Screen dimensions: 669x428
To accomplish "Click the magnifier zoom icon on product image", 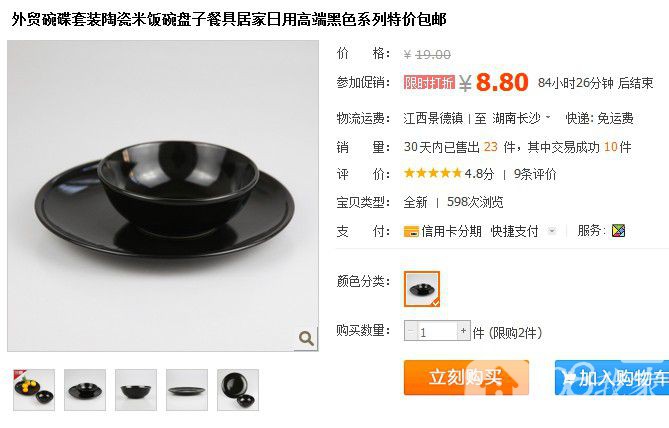I will pyautogui.click(x=306, y=339).
